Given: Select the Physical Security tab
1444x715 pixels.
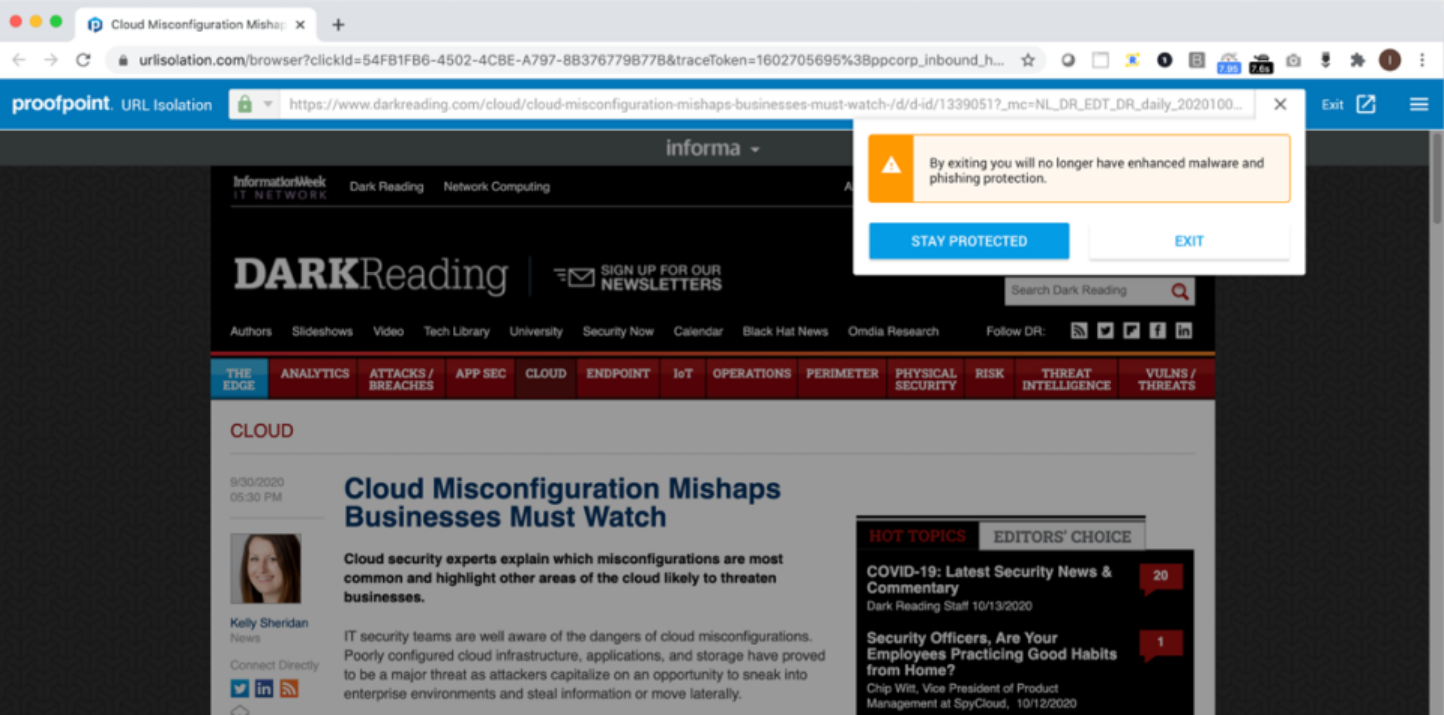Looking at the screenshot, I should (925, 379).
